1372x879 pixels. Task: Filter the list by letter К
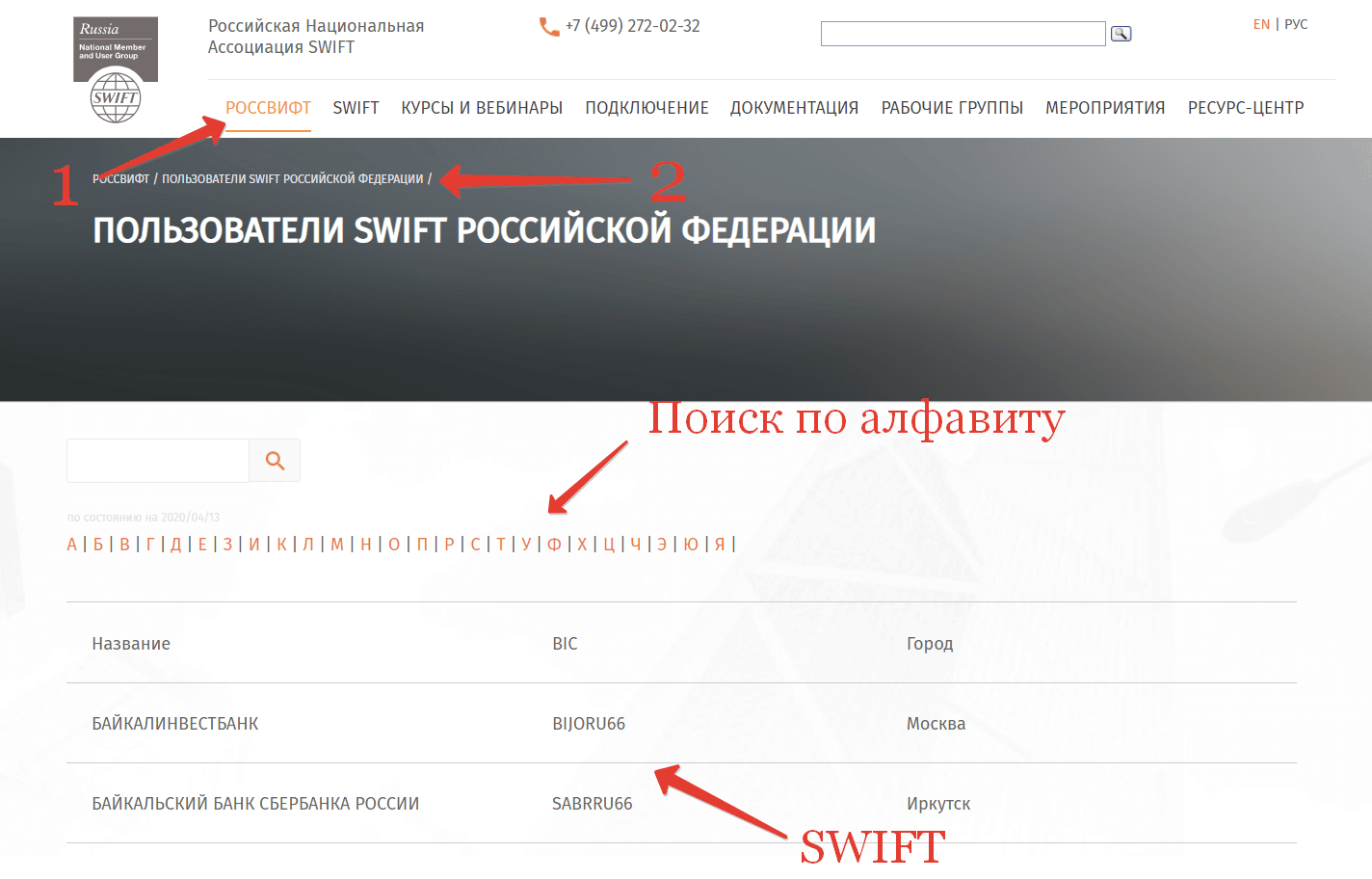[281, 545]
